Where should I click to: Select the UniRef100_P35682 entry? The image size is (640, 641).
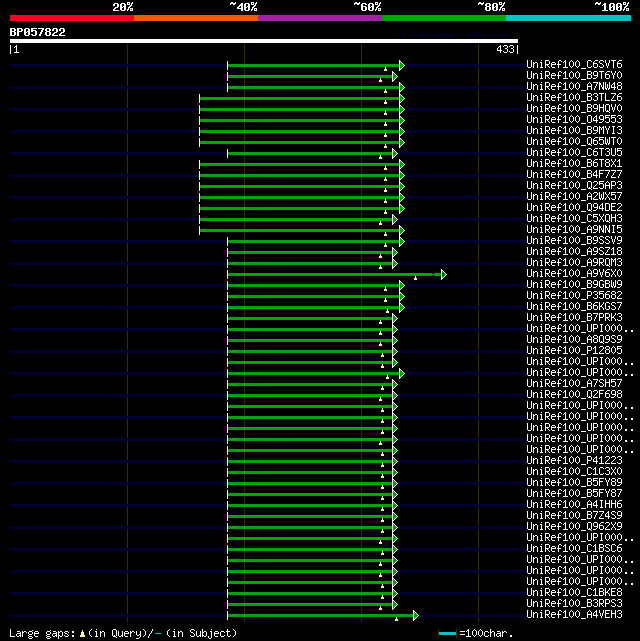574,296
